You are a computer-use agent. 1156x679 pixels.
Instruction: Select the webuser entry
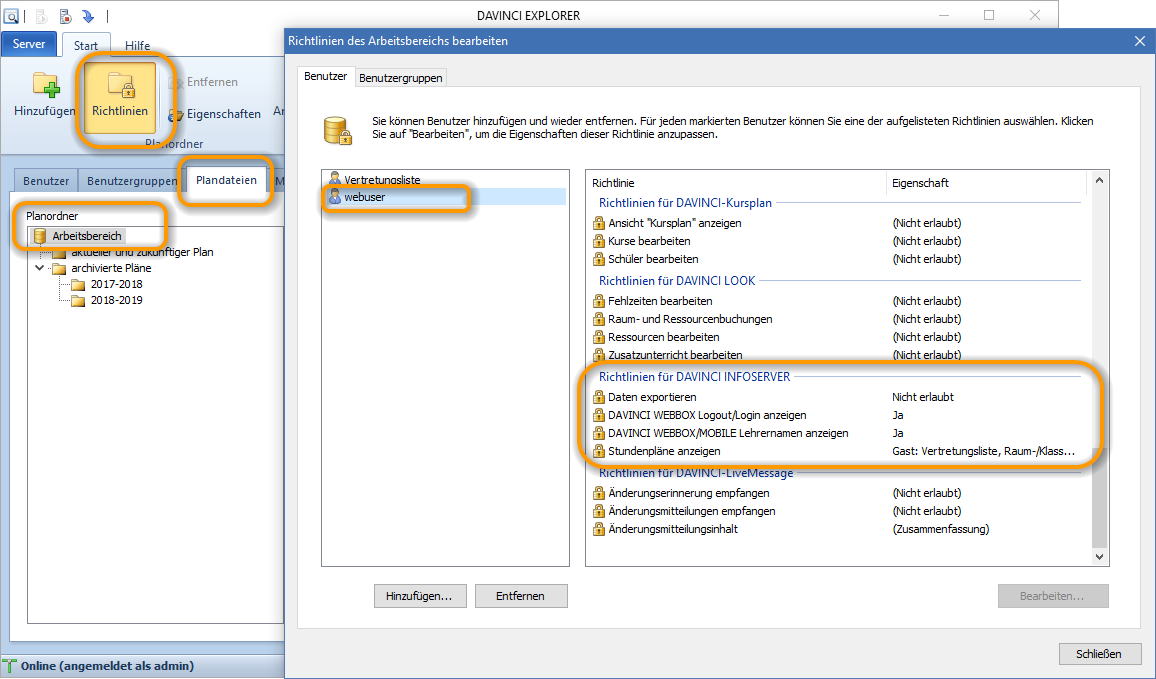(365, 198)
